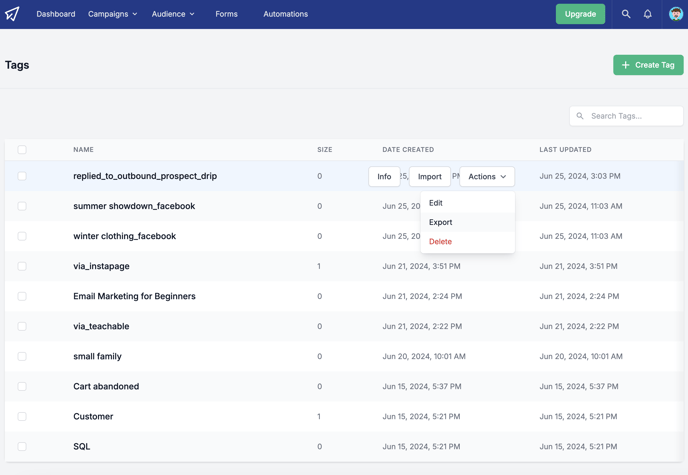The width and height of the screenshot is (688, 475).
Task: Open tag Cart abandoned
Action: point(106,386)
